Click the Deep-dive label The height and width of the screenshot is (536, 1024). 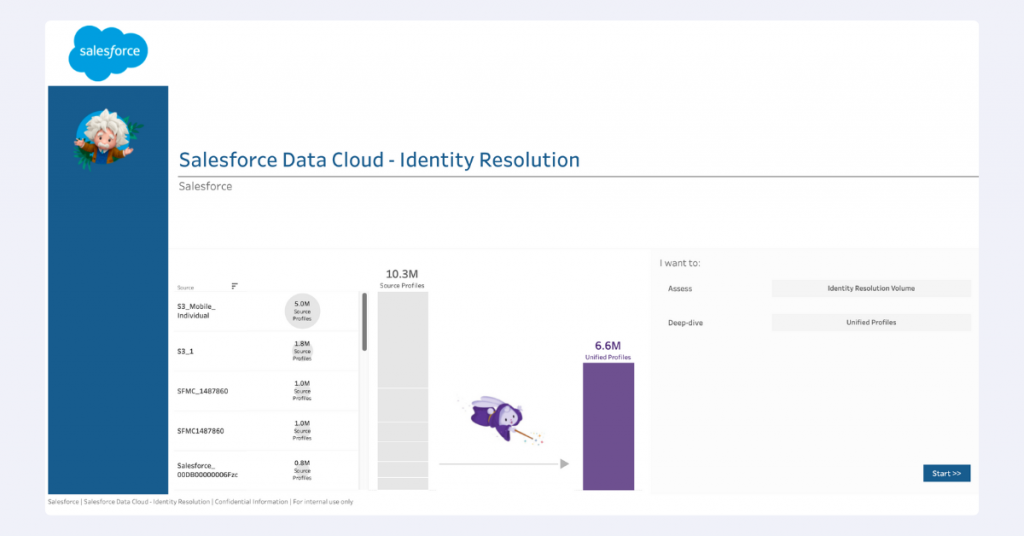point(685,323)
